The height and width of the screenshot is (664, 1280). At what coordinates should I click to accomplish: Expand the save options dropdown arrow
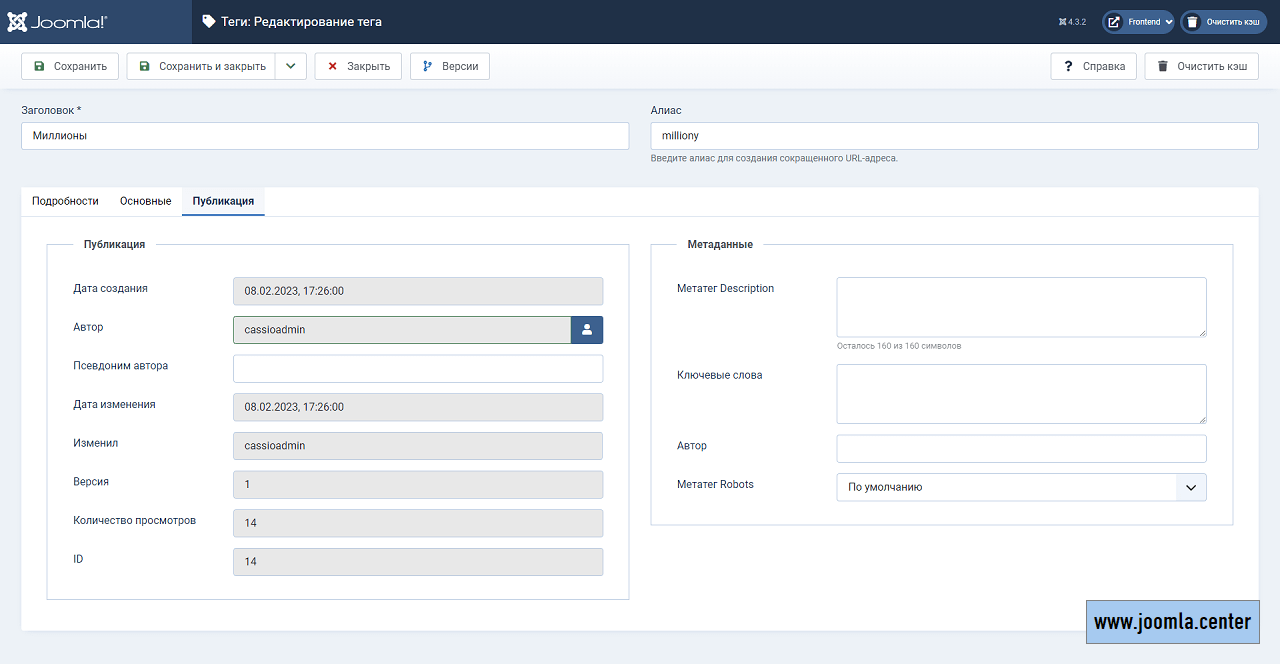click(290, 67)
